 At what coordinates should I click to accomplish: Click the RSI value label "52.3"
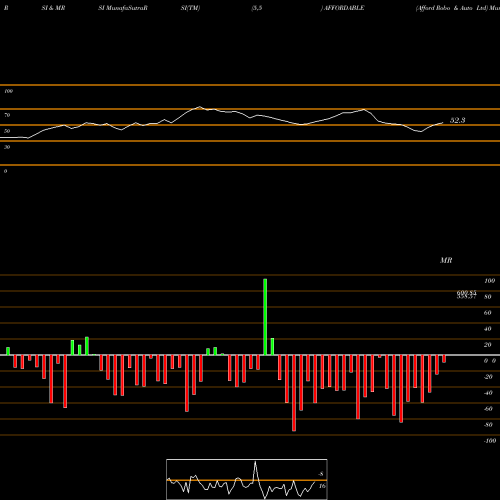click(457, 120)
